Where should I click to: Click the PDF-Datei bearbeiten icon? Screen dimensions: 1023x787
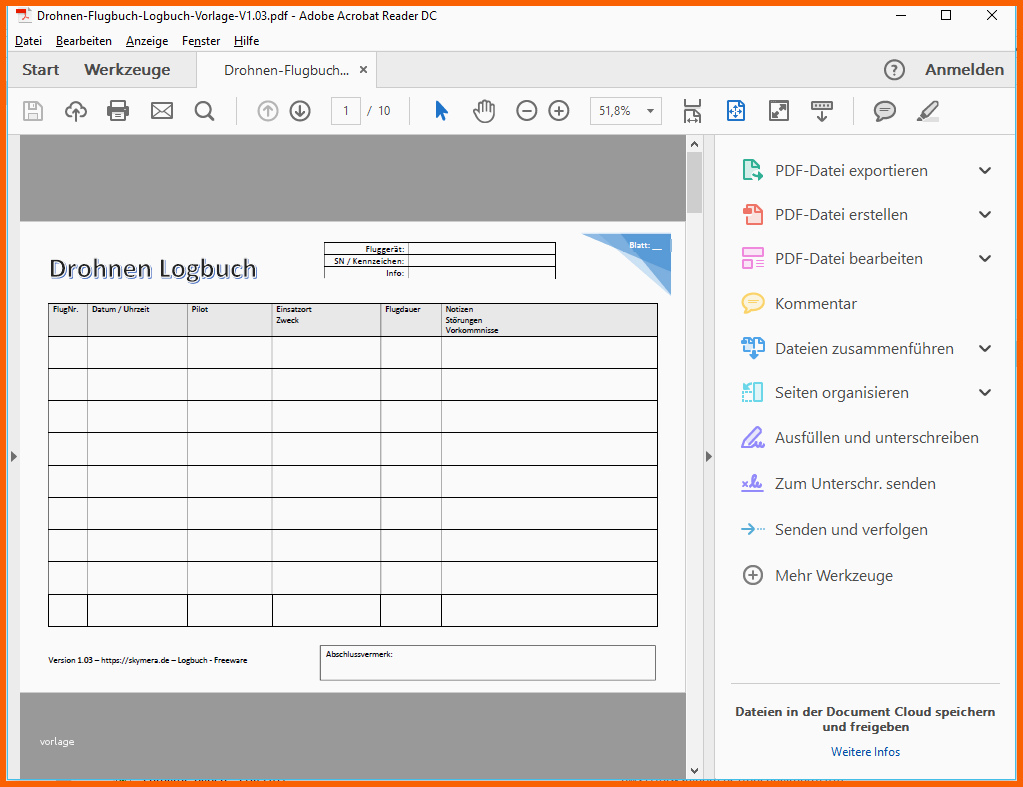[x=753, y=258]
